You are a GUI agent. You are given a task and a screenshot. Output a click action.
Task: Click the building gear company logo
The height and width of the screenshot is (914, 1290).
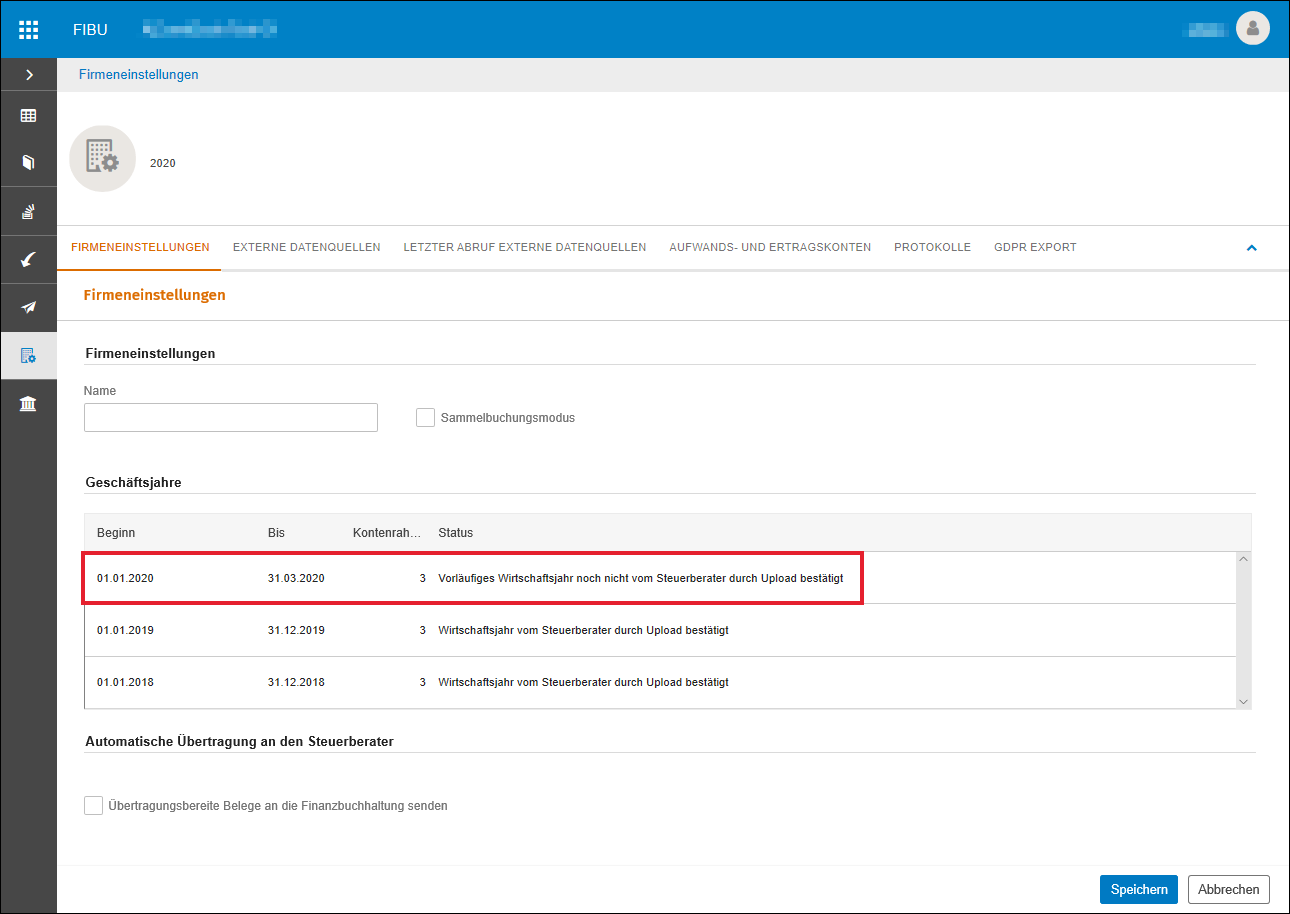click(102, 159)
